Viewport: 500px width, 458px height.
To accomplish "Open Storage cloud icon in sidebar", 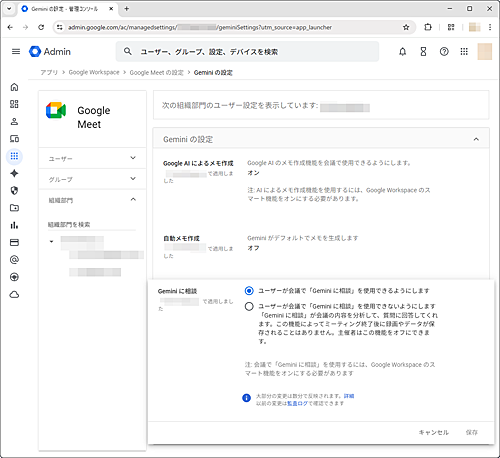I will (14, 295).
